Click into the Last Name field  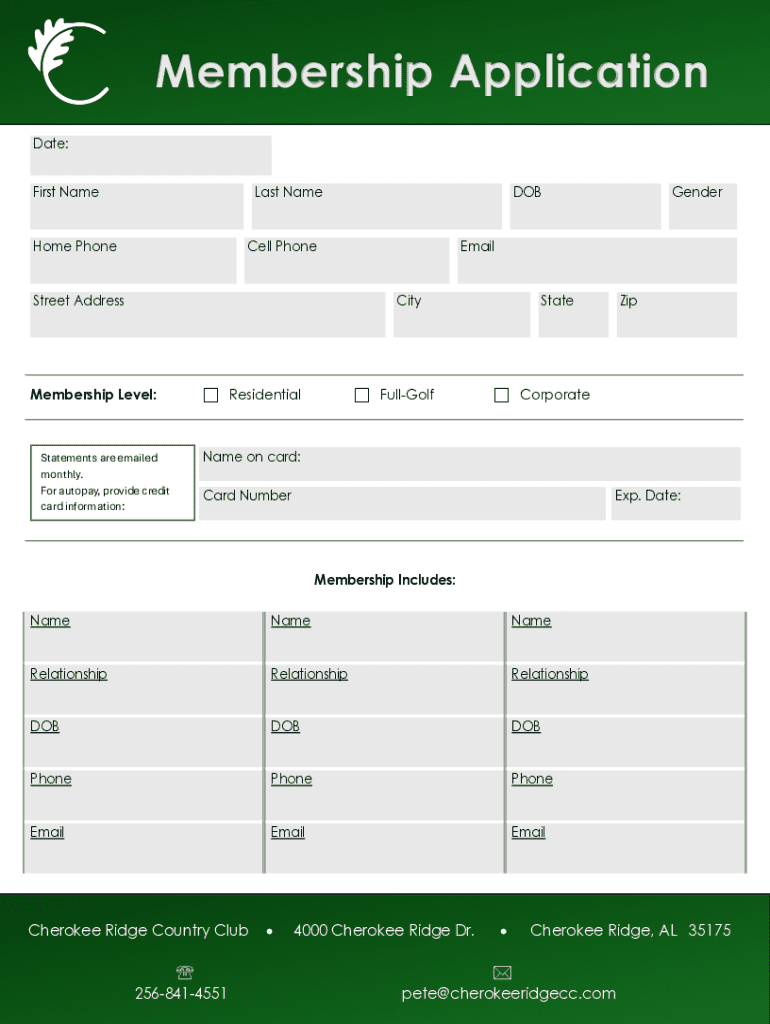pos(376,207)
